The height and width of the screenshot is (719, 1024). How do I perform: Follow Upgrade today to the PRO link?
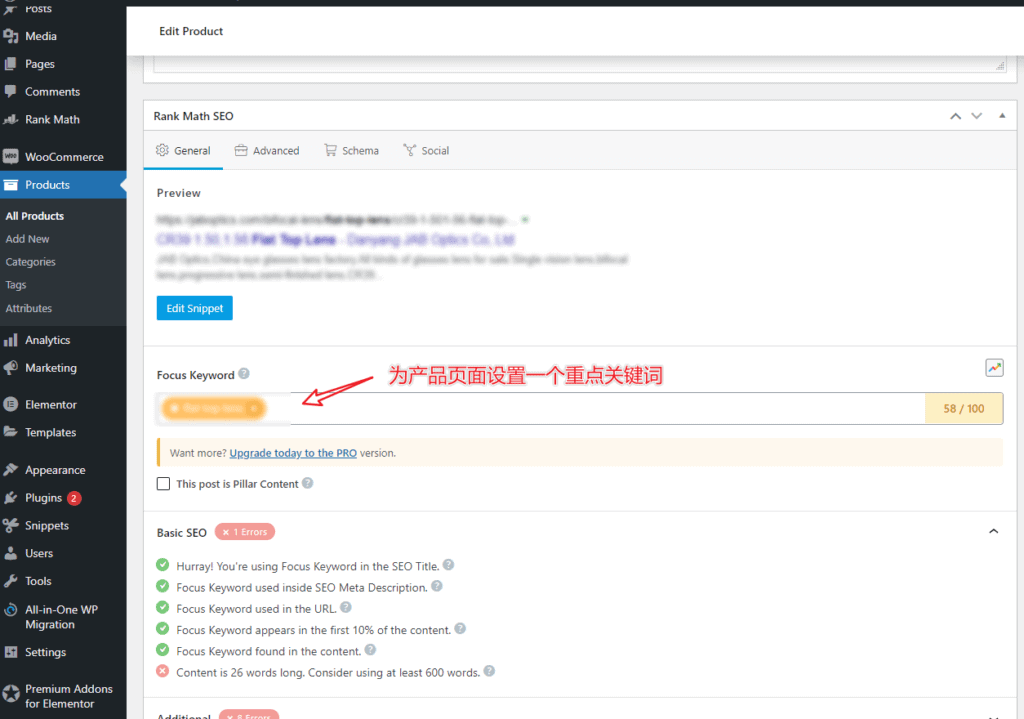coord(293,453)
